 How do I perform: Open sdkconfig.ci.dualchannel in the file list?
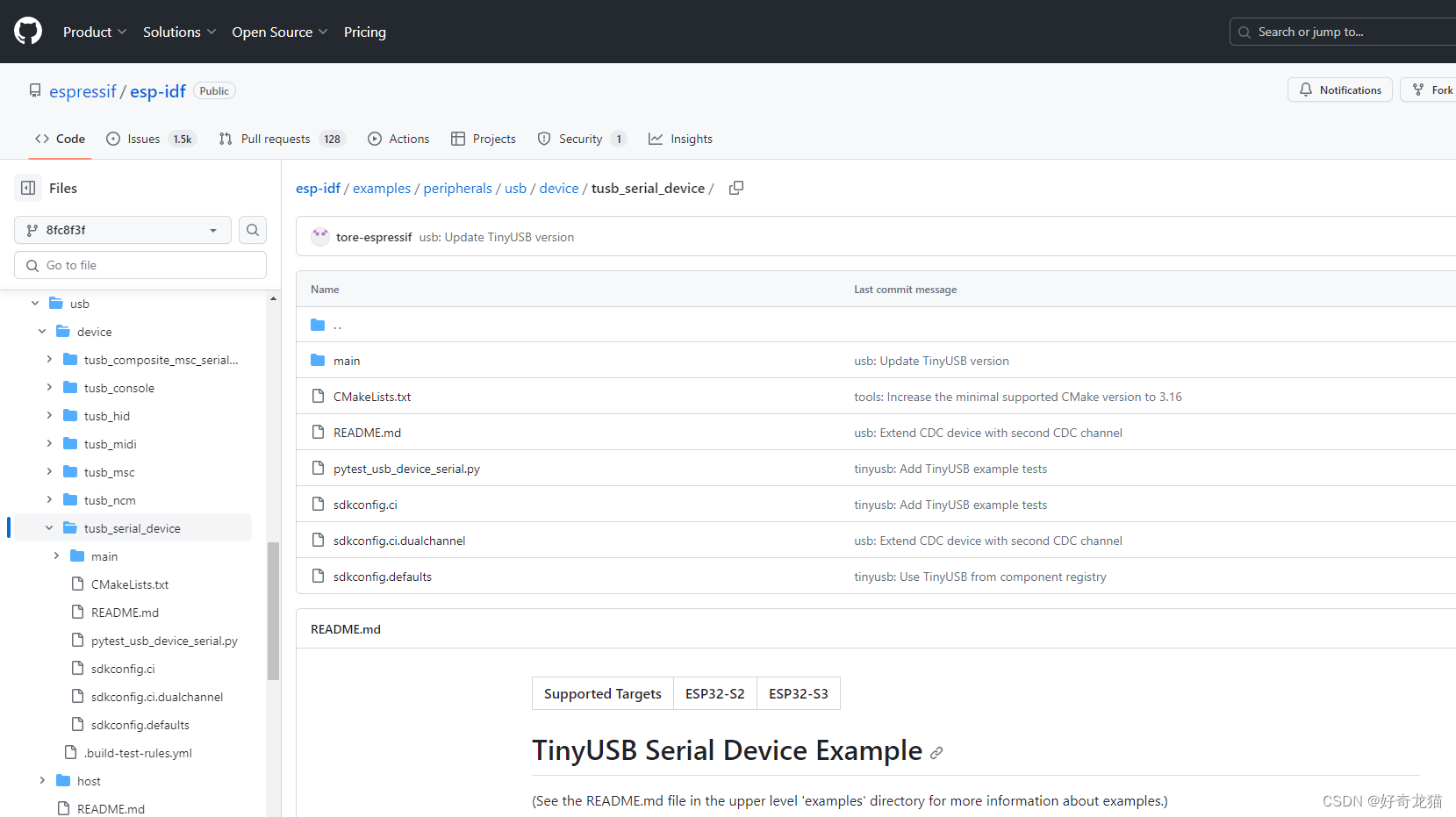399,541
